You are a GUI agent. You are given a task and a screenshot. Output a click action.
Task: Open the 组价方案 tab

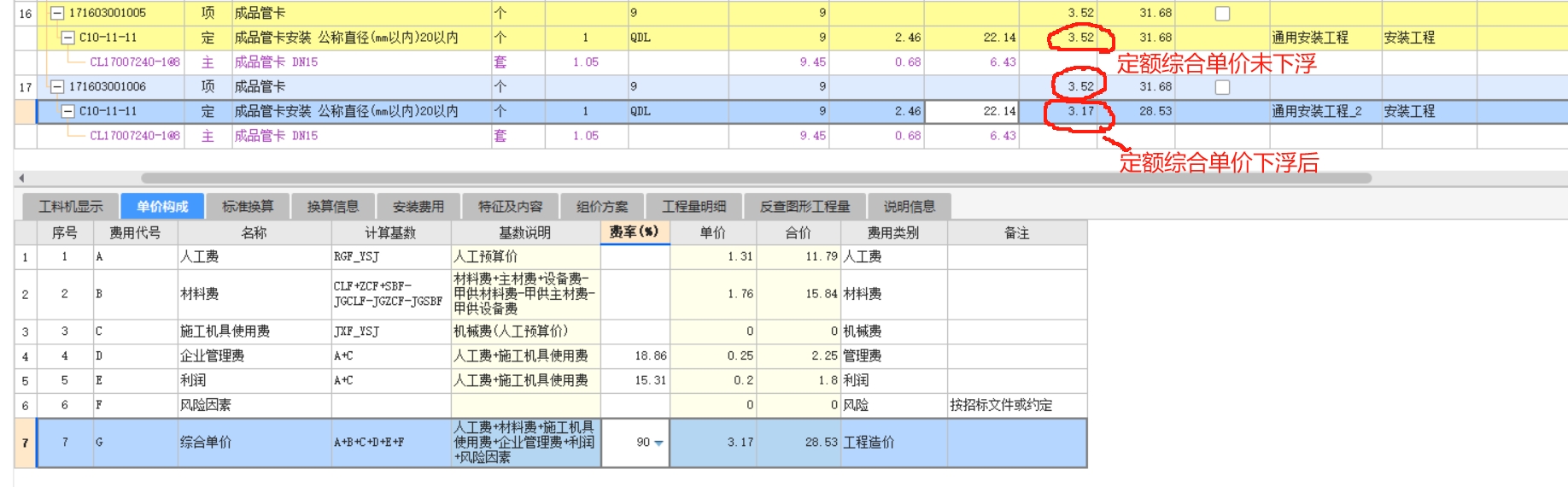pos(602,206)
